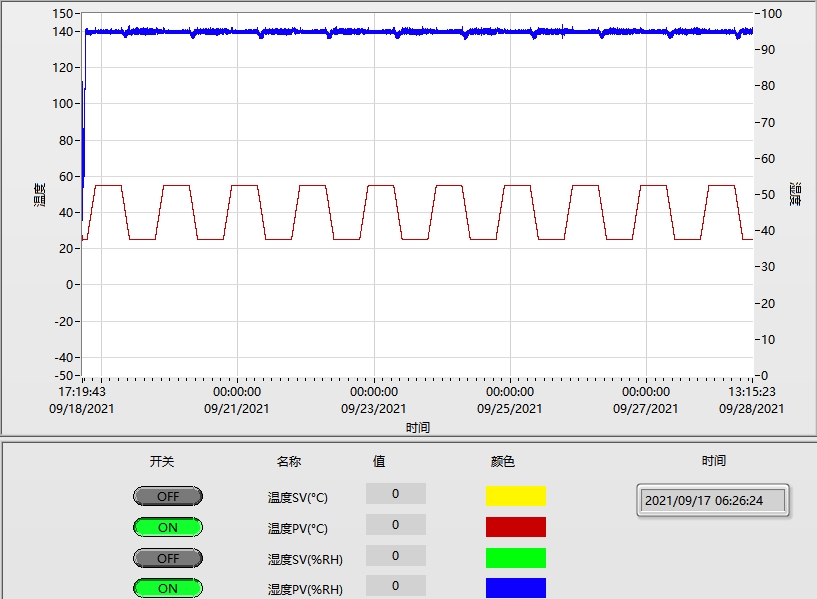Turn off the 温度PV(°C) switch

[x=167, y=527]
